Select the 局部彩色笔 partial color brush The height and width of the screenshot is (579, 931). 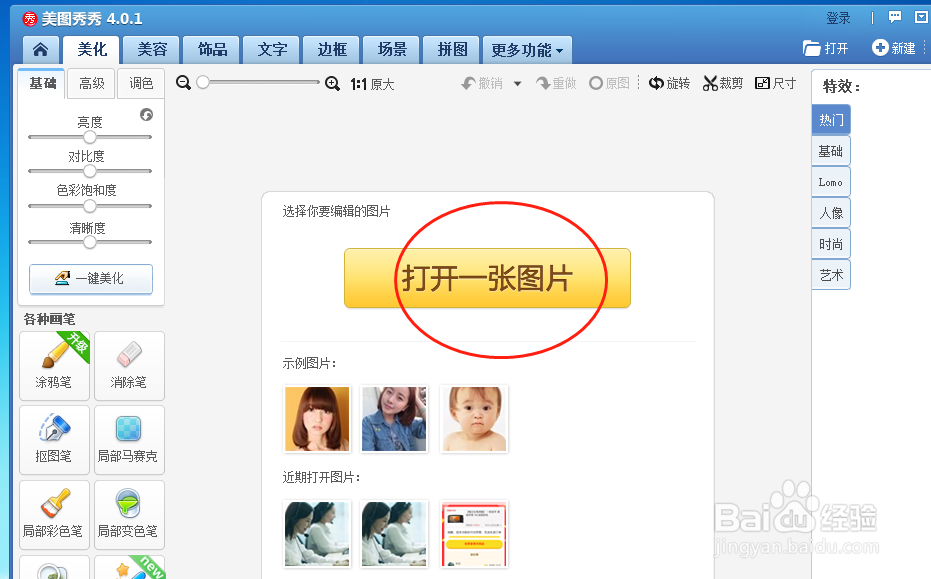[54, 515]
